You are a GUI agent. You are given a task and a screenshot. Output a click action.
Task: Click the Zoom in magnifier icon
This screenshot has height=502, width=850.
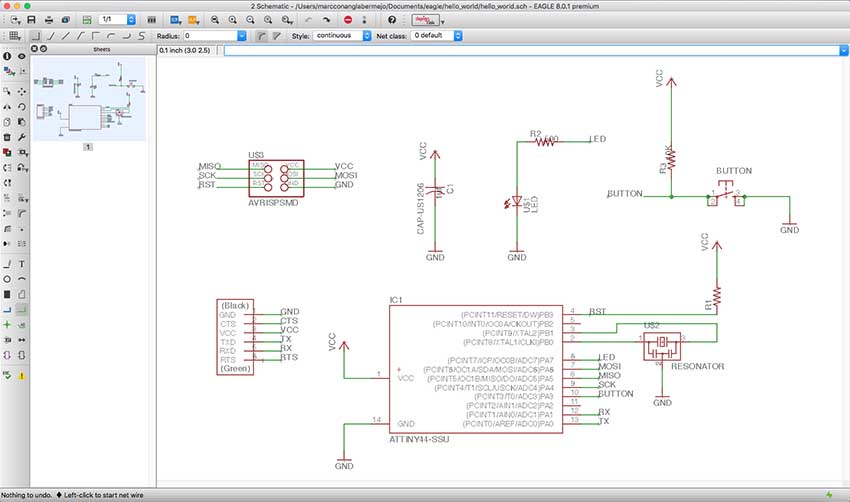coord(233,20)
